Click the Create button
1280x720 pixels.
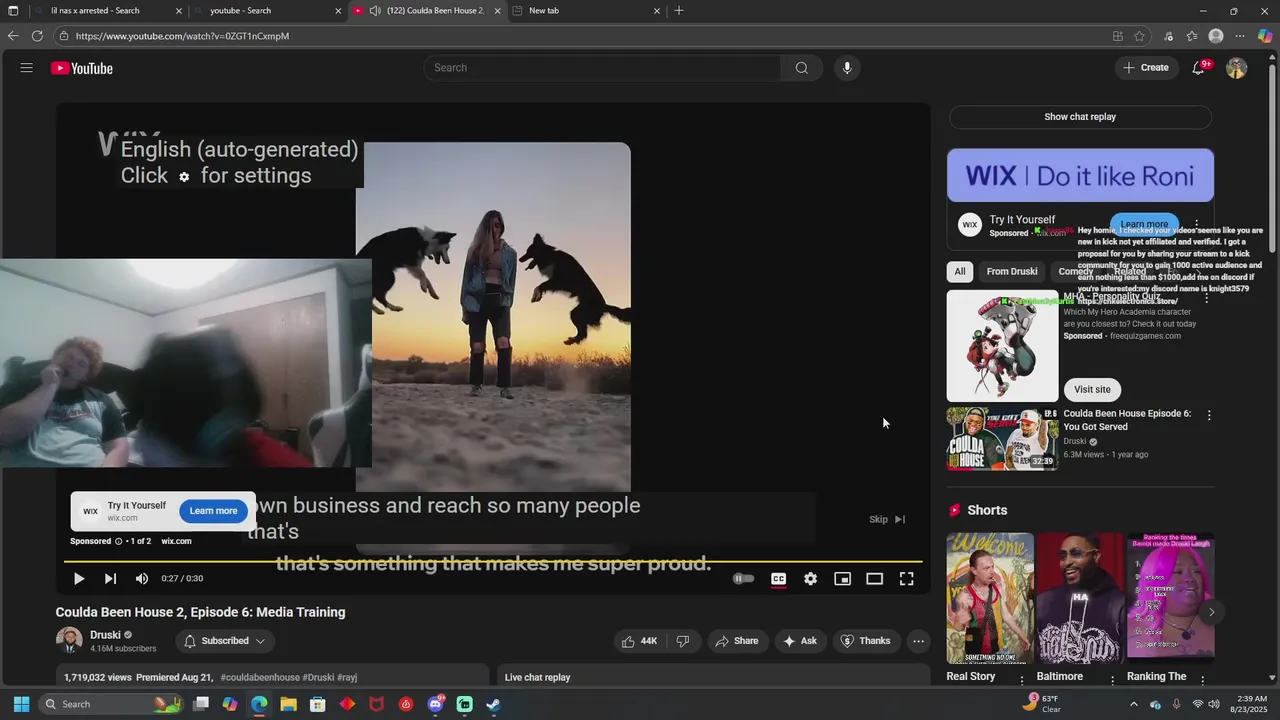pos(1146,68)
